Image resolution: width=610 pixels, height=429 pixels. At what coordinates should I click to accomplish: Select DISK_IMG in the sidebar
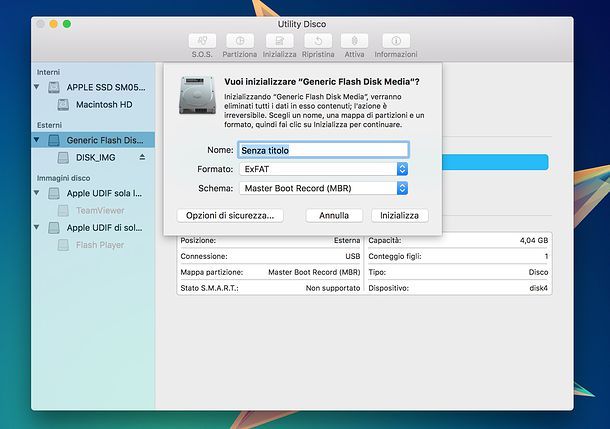[x=96, y=158]
